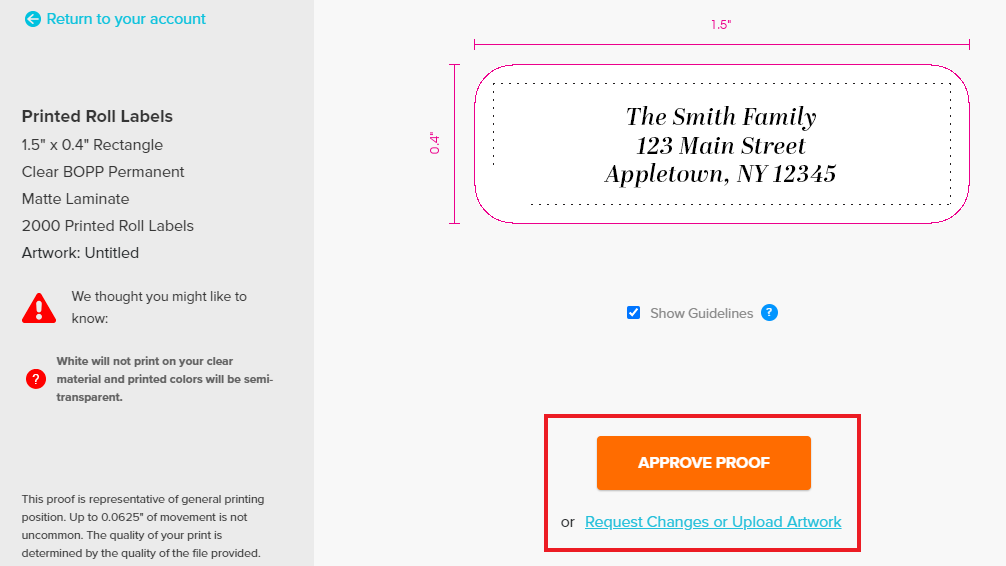Screen dimensions: 1006x566
Task: Click the white will not print warning text
Action: (x=165, y=379)
